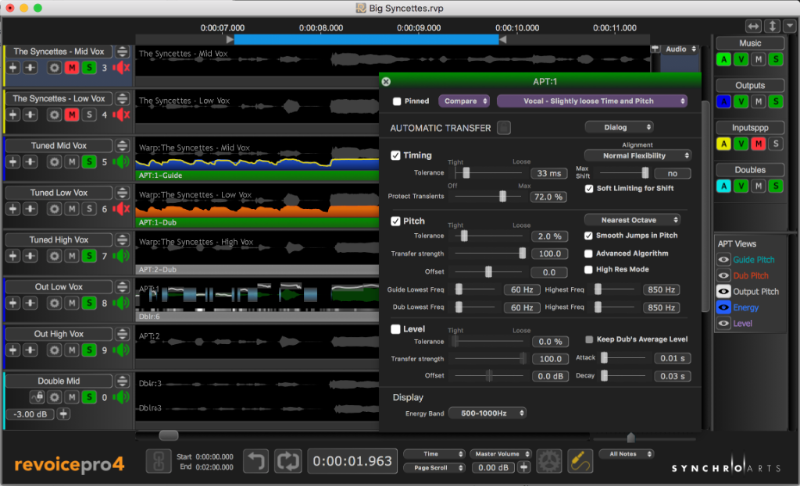Click the horizontal scrollbar thumb below tracks

point(168,436)
